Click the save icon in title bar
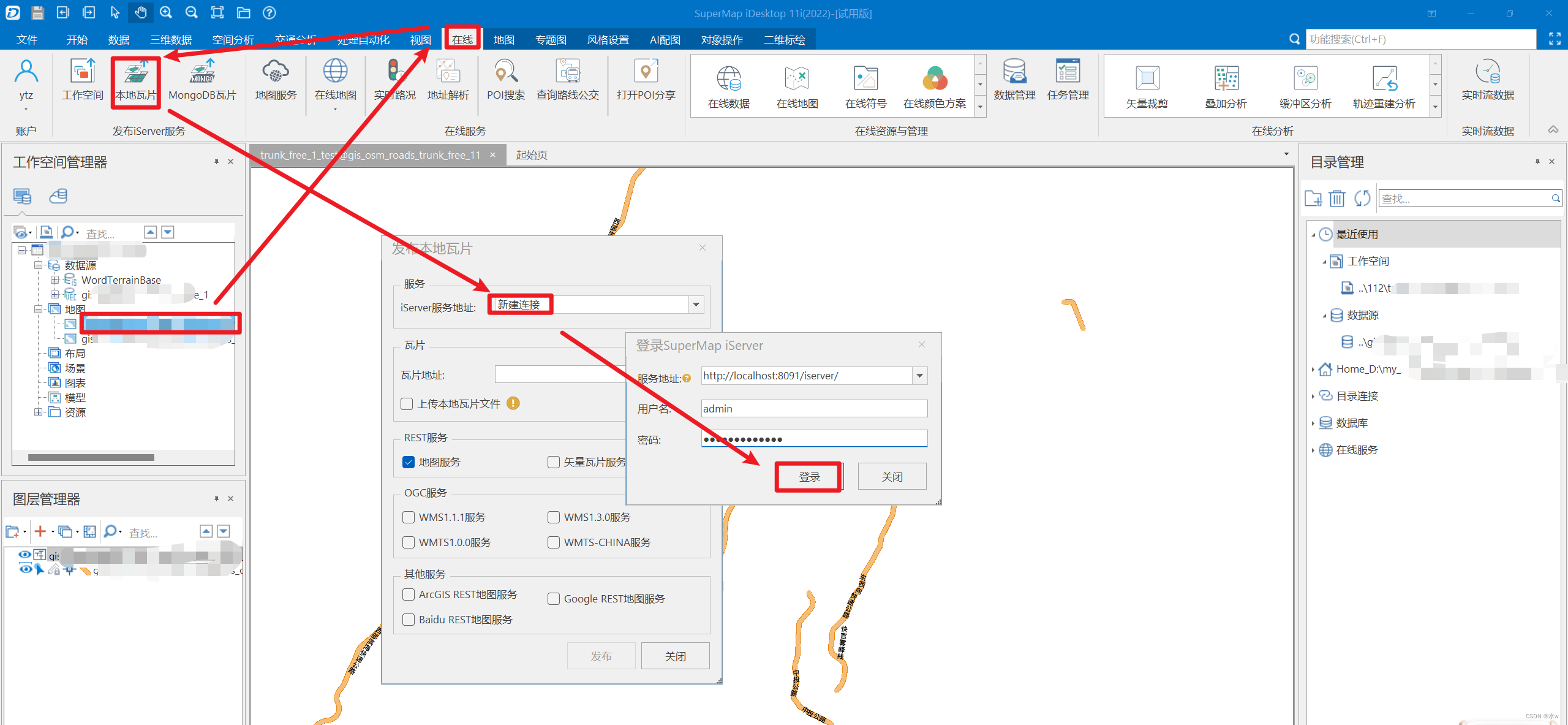Screen dimensions: 1568x725 tap(38, 12)
